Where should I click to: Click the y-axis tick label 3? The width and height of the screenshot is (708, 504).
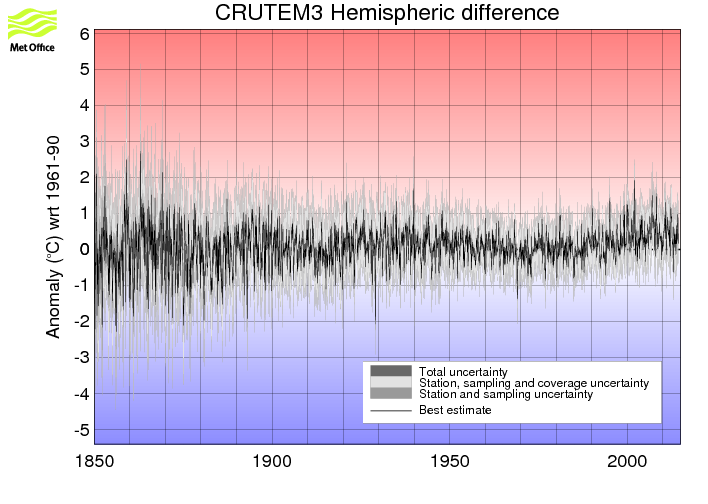pyautogui.click(x=84, y=141)
